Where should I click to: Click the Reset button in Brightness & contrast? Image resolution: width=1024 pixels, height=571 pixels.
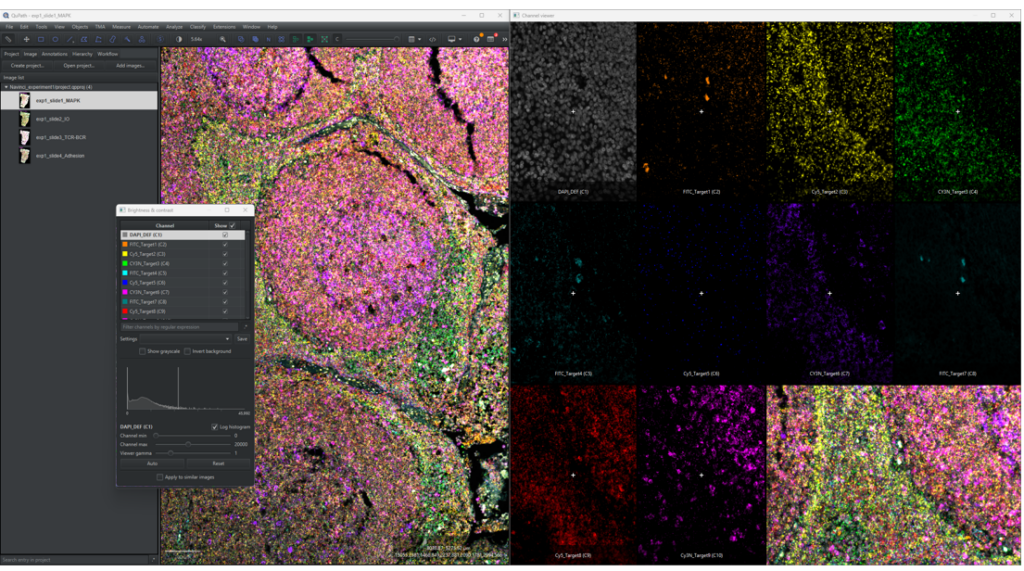pos(218,463)
